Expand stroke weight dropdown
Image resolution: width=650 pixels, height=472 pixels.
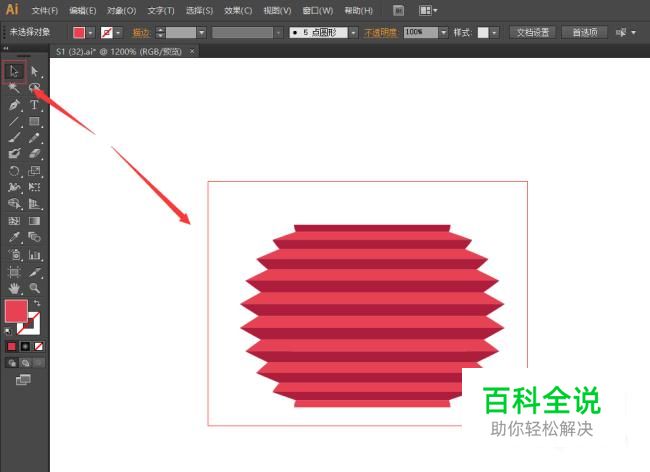pyautogui.click(x=201, y=32)
